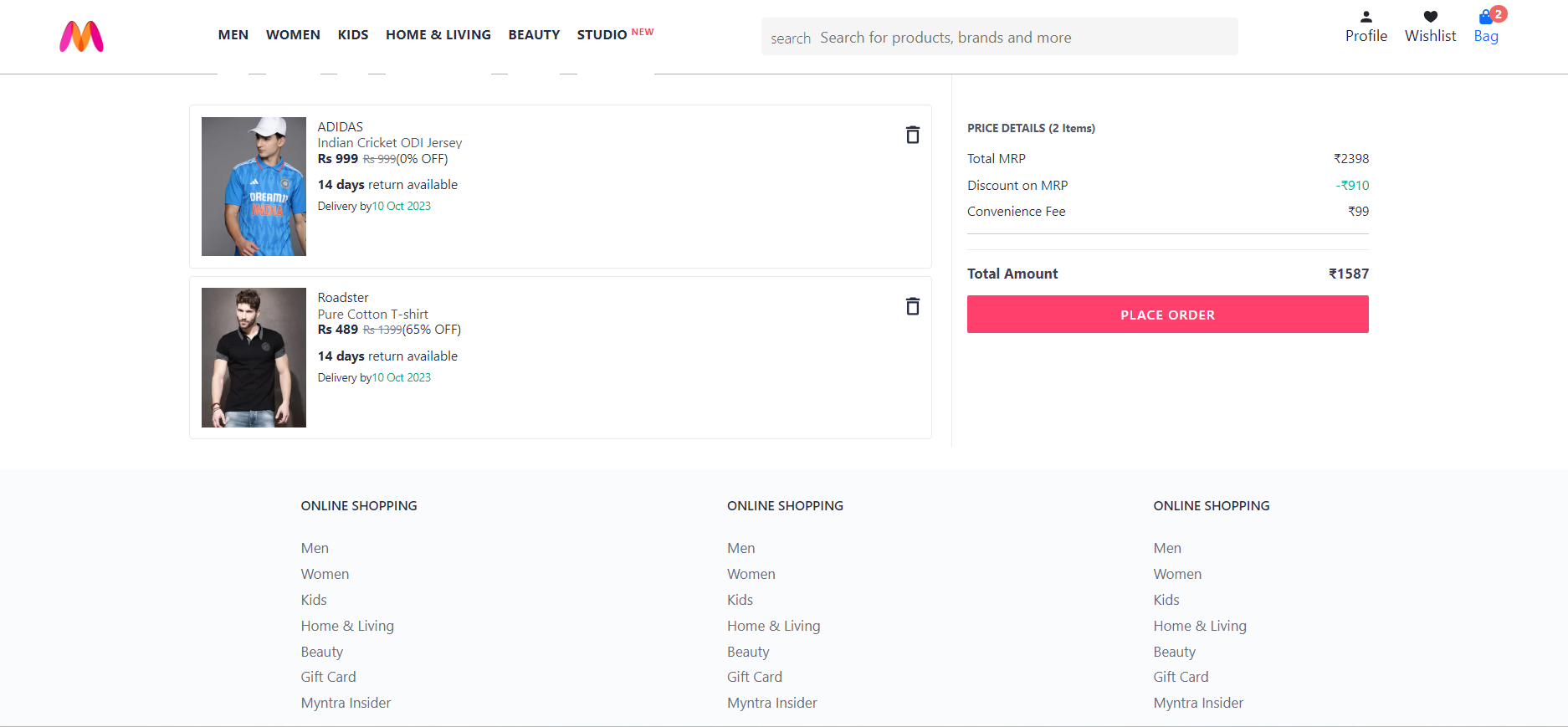View the Roadster T-shirt product image

click(254, 357)
